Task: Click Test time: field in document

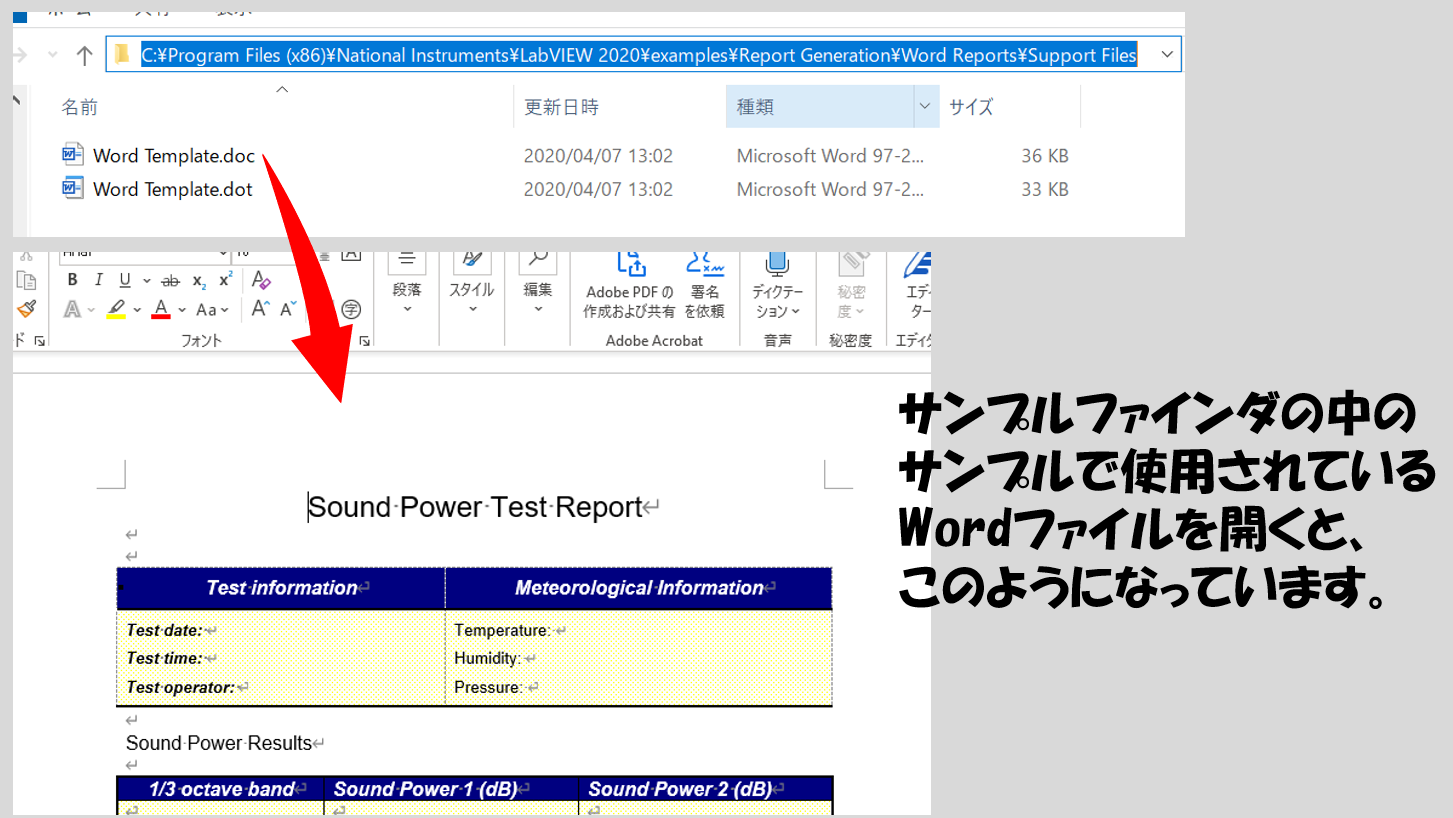Action: click(164, 658)
